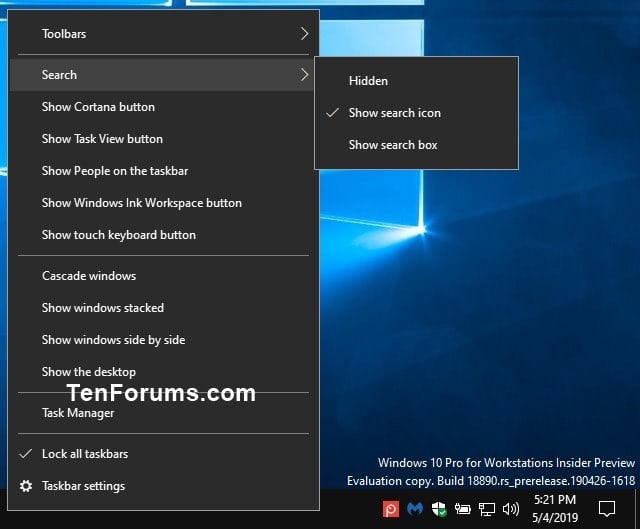This screenshot has width=640, height=529.
Task: Choose Cascade windows
Action: [x=163, y=276]
